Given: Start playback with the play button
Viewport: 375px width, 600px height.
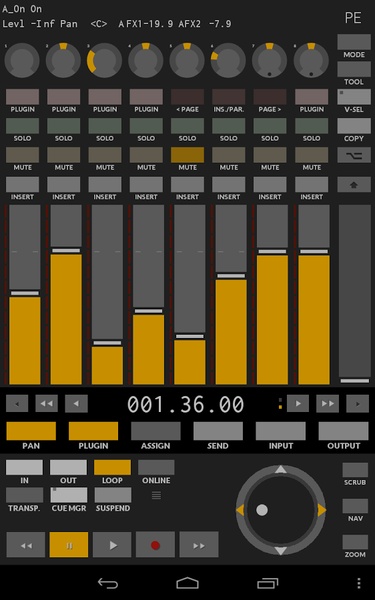Looking at the screenshot, I should coord(112,544).
